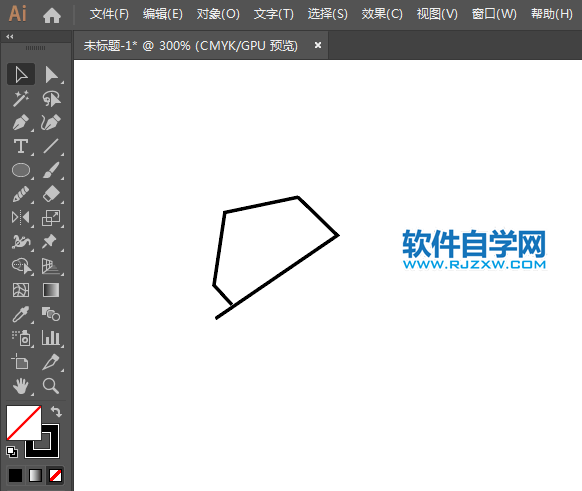Image resolution: width=582 pixels, height=491 pixels.
Task: Select the Column Graph tool
Action: click(52, 338)
